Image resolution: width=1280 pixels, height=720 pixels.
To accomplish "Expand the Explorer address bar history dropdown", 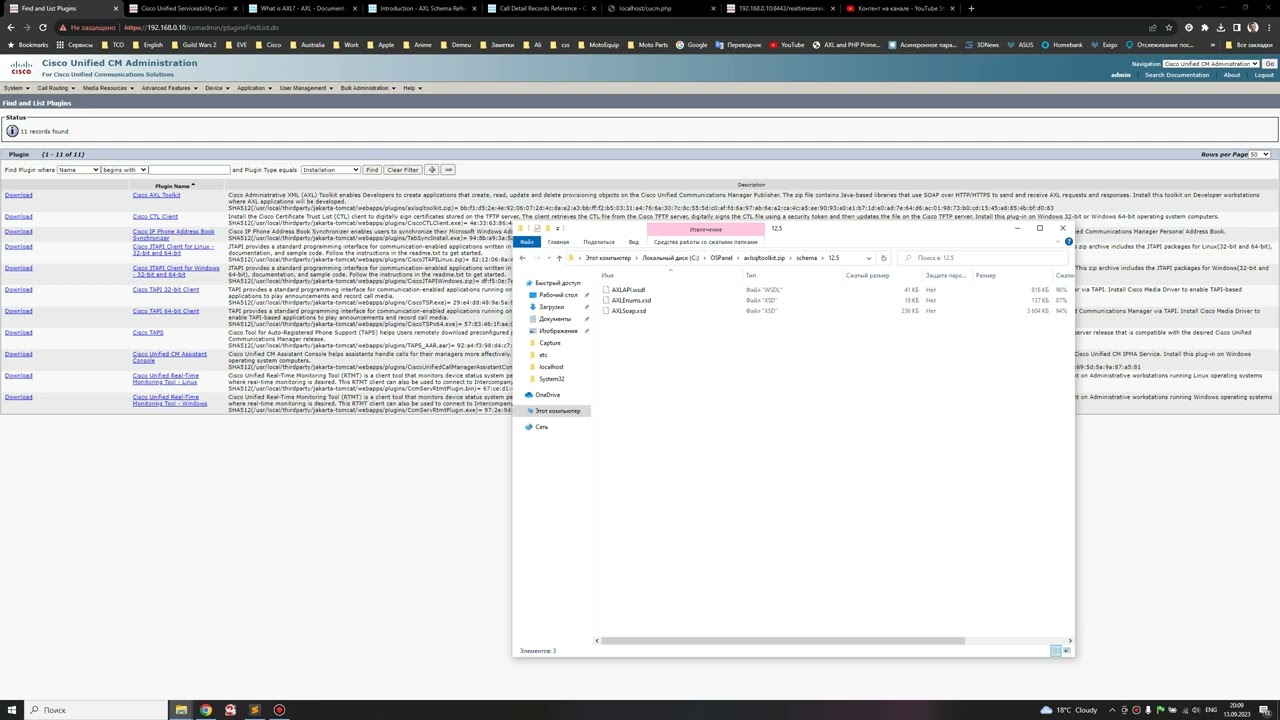I will (x=869, y=258).
